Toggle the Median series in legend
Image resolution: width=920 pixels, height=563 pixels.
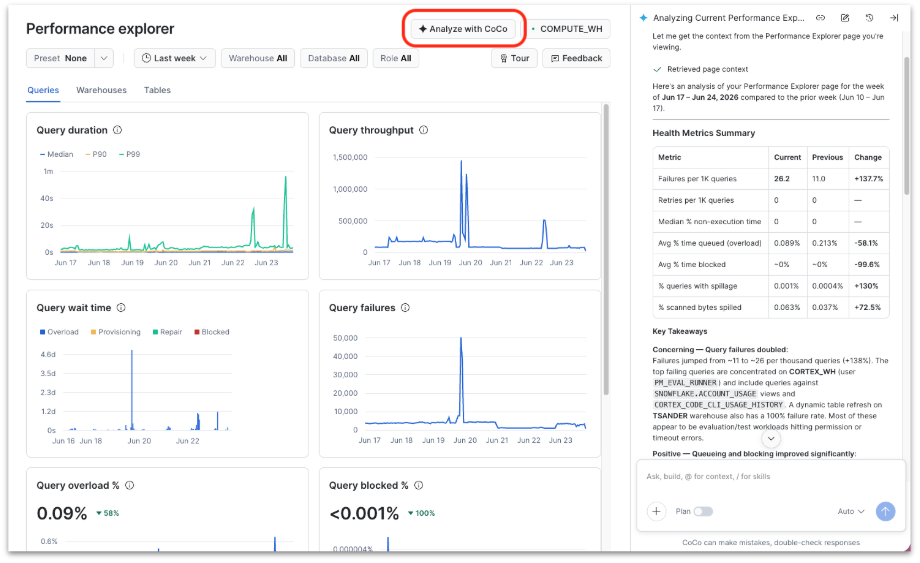(57, 154)
